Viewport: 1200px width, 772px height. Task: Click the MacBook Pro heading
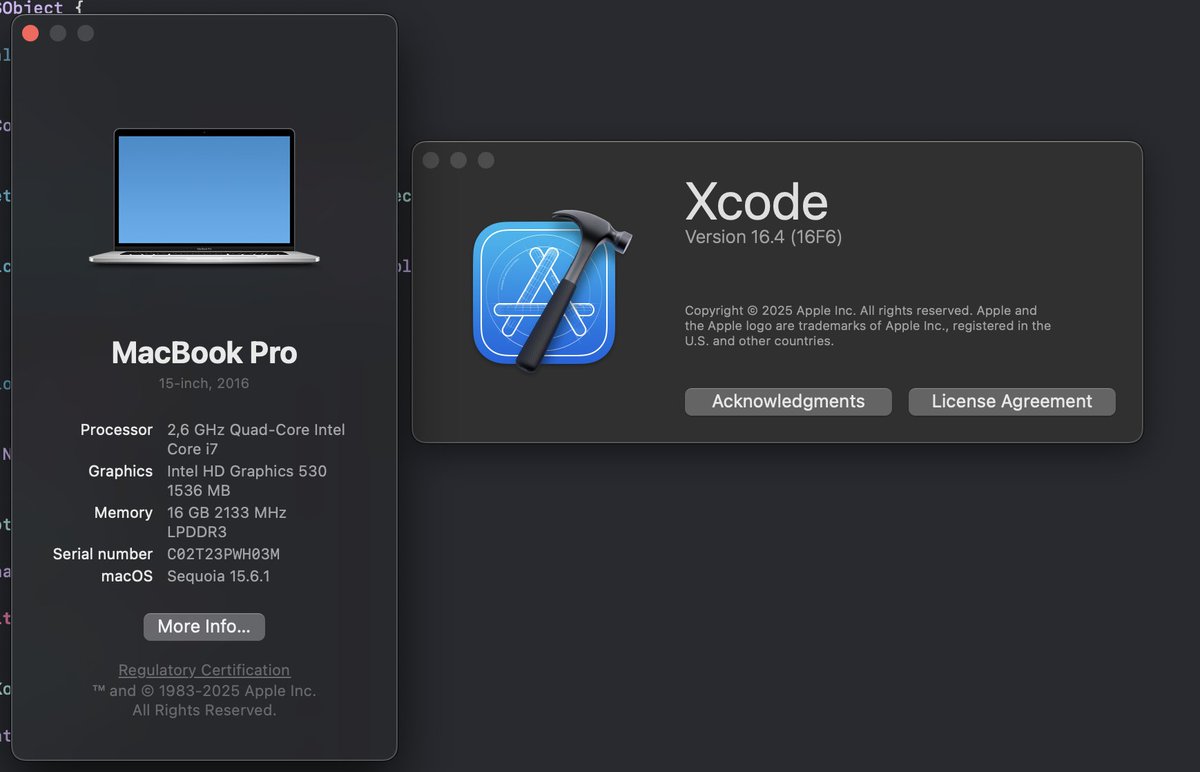point(204,352)
